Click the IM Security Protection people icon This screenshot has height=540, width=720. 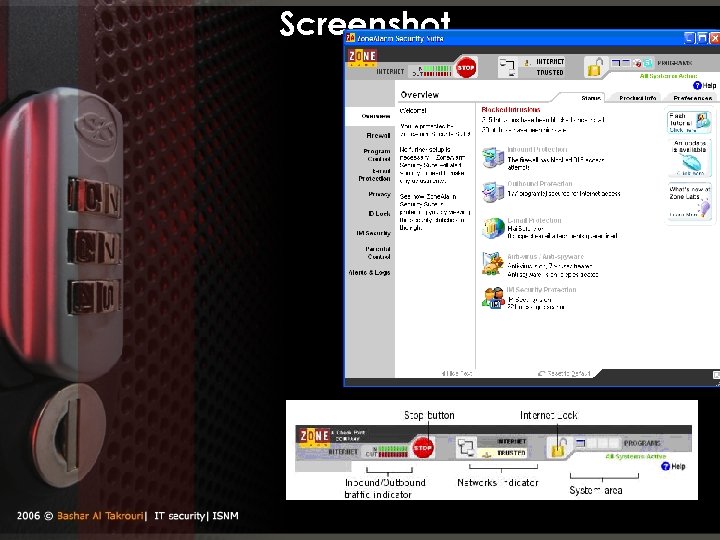click(x=493, y=298)
